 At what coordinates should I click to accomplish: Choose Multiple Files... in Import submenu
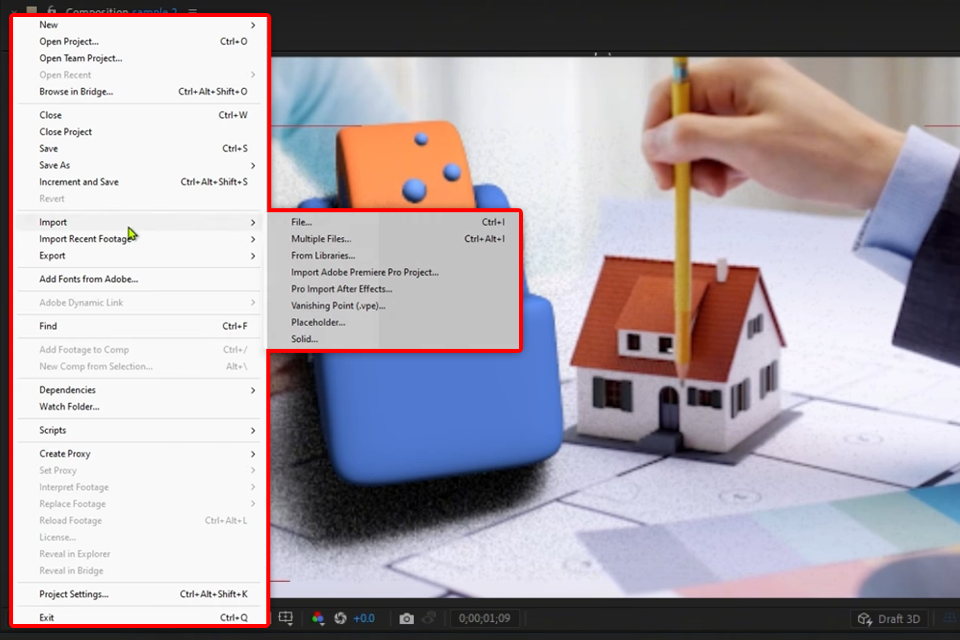click(x=395, y=239)
